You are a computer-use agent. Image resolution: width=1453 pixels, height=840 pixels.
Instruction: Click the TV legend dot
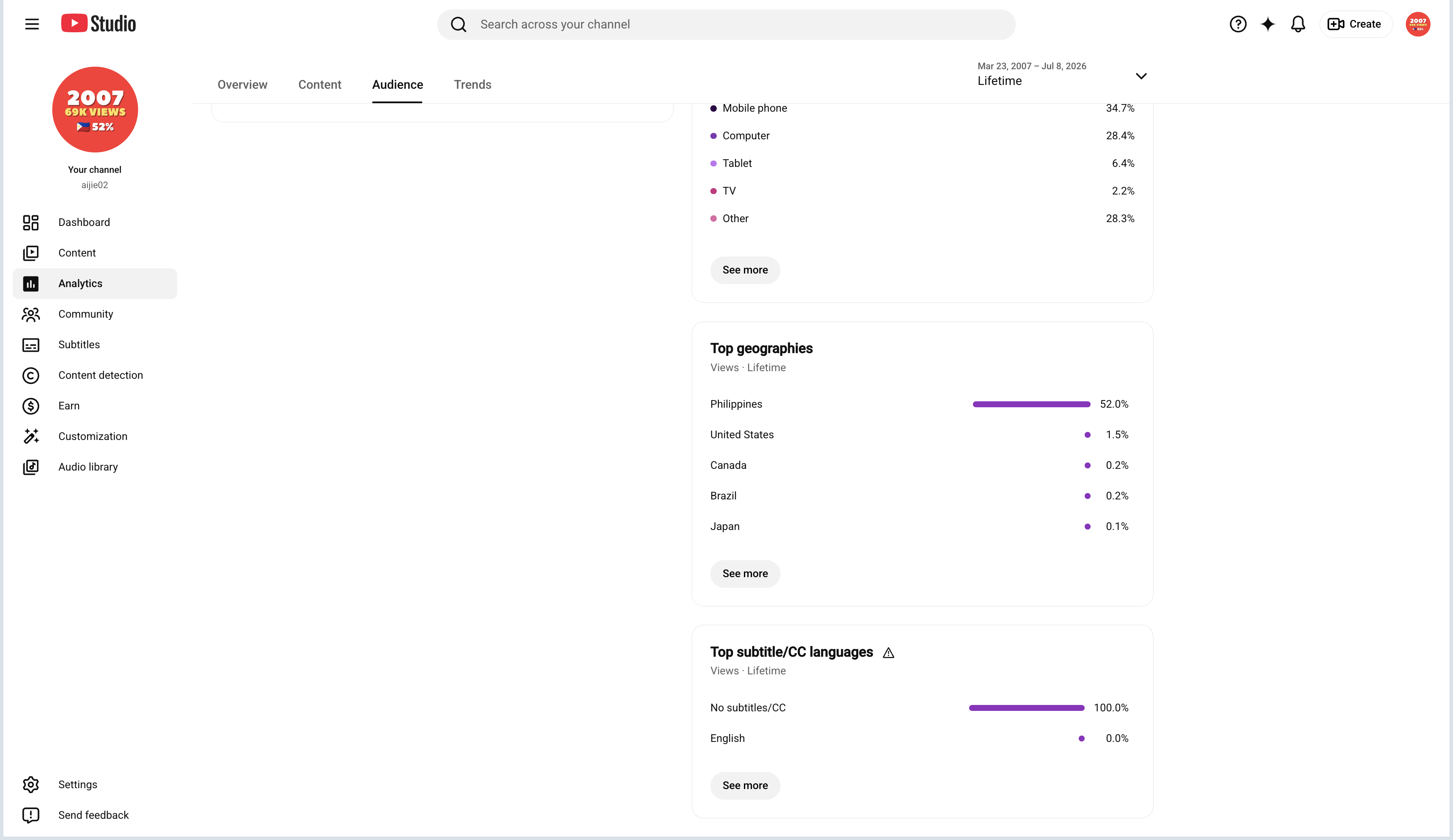[713, 192]
